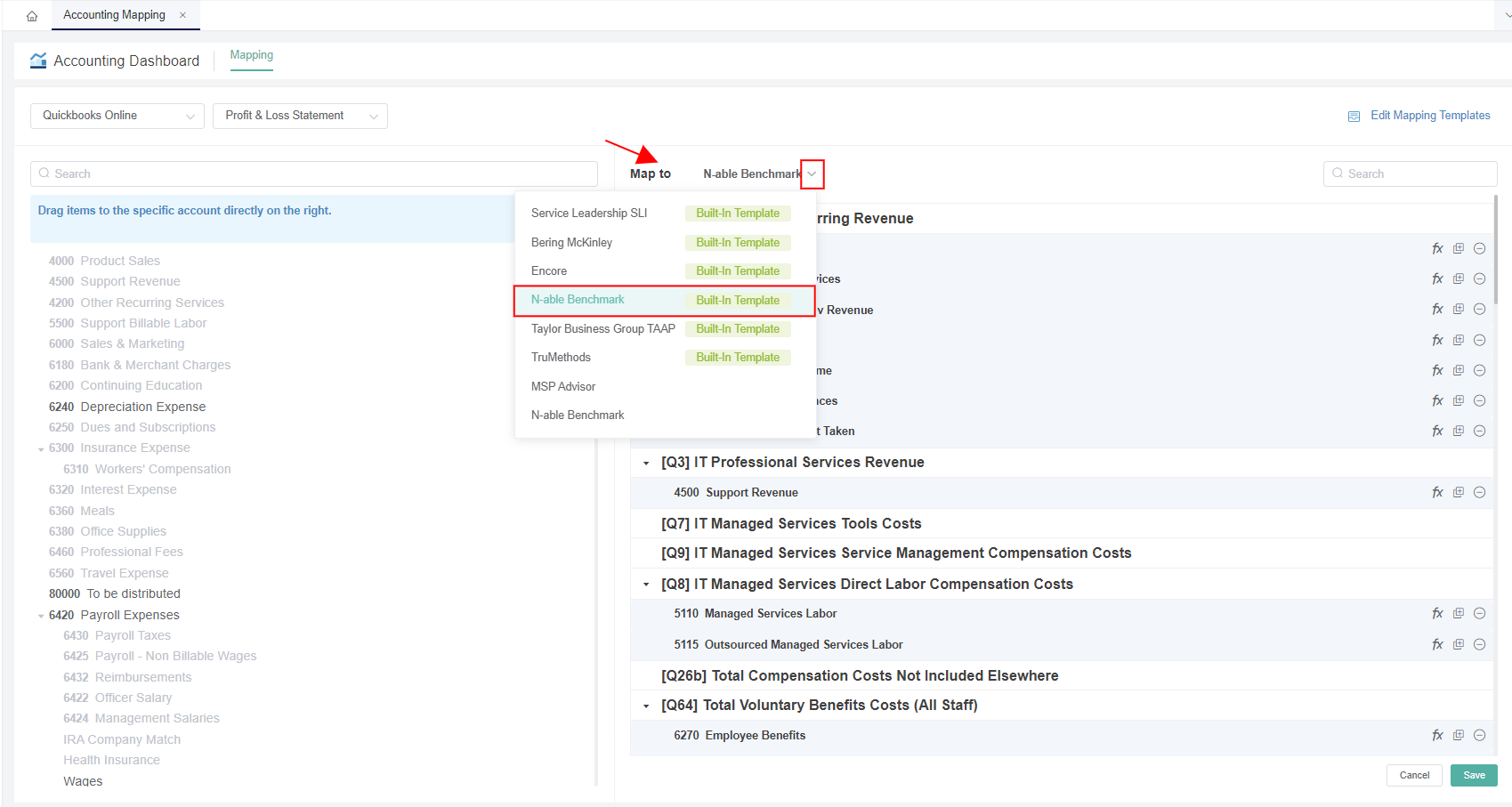Image resolution: width=1512 pixels, height=807 pixels.
Task: Remove the Employee Benefits mapping with minus icon
Action: point(1479,735)
